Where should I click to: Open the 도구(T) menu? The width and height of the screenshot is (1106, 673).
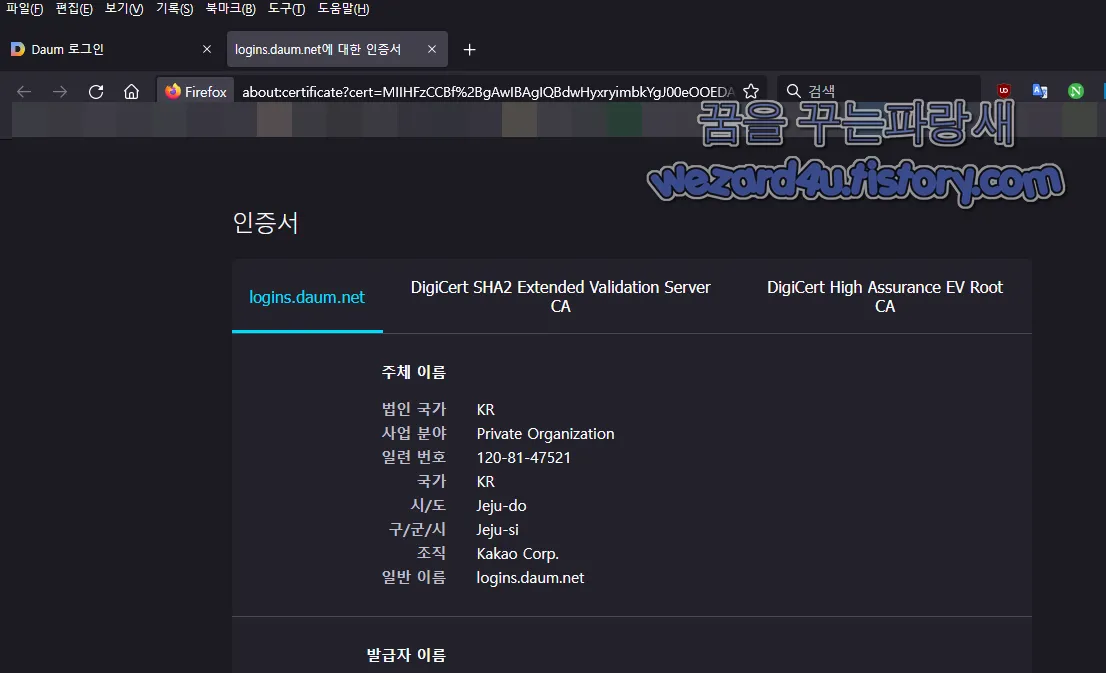[x=286, y=8]
